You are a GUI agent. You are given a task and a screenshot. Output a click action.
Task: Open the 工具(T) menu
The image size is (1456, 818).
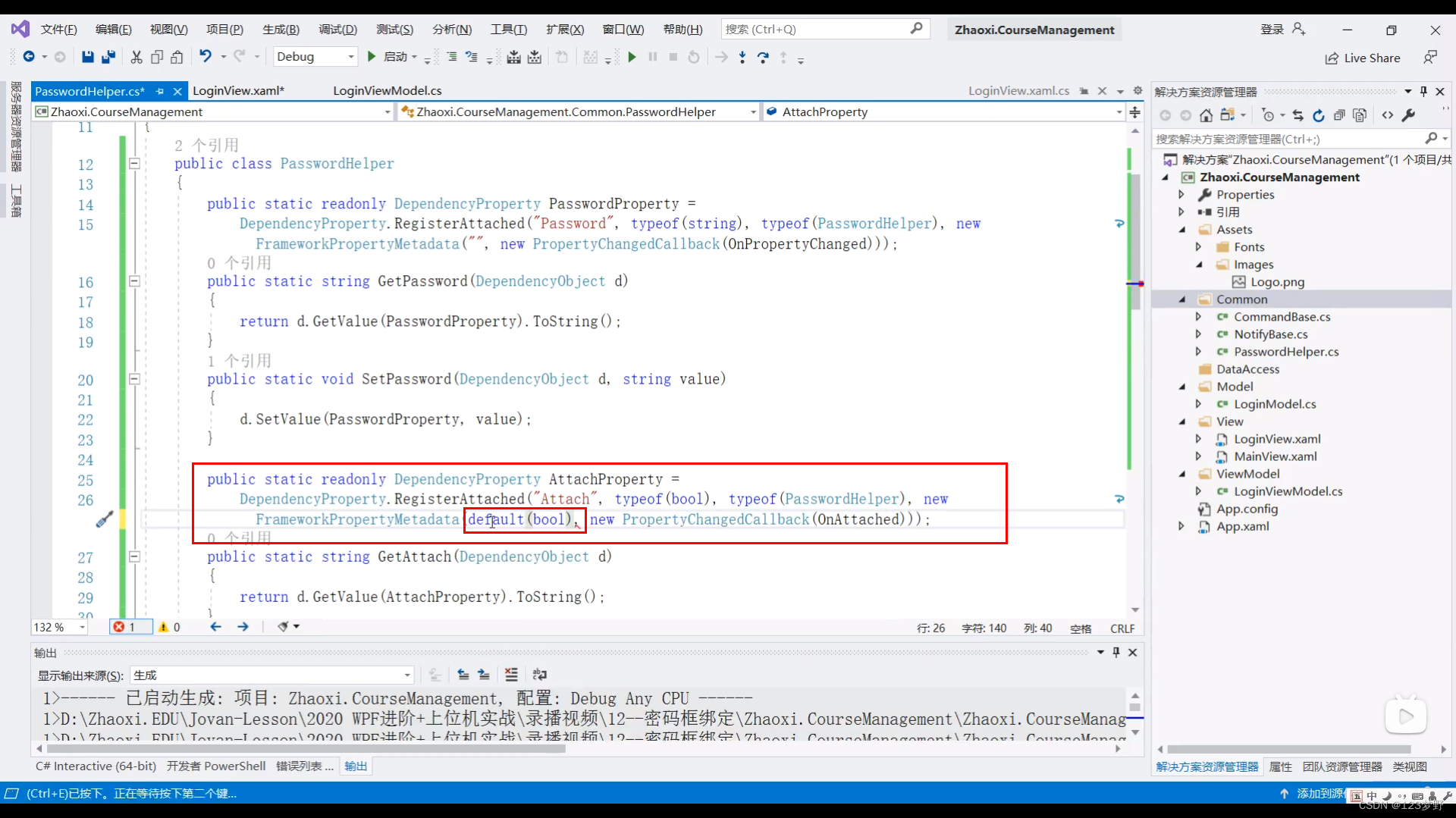508,30
